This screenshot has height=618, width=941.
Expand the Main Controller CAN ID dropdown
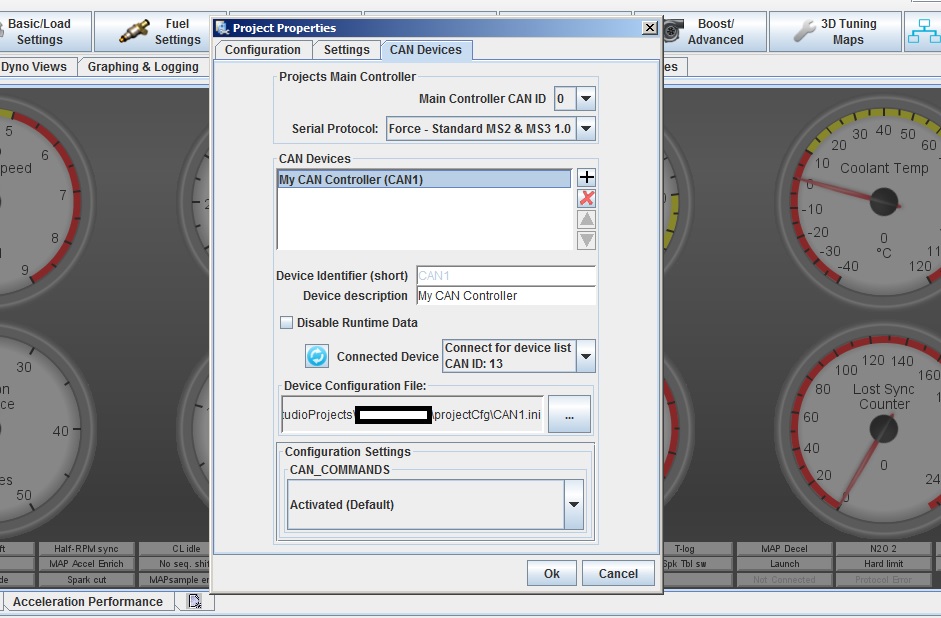[x=586, y=99]
